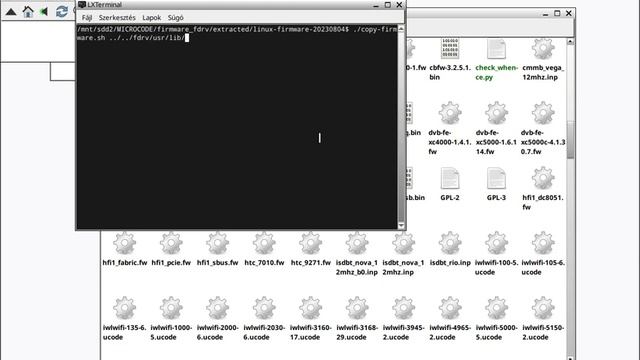Viewport: 640px width, 360px height.
Task: Select isdbt_nova_12mhz_b0.inp file icon
Action: (x=357, y=243)
